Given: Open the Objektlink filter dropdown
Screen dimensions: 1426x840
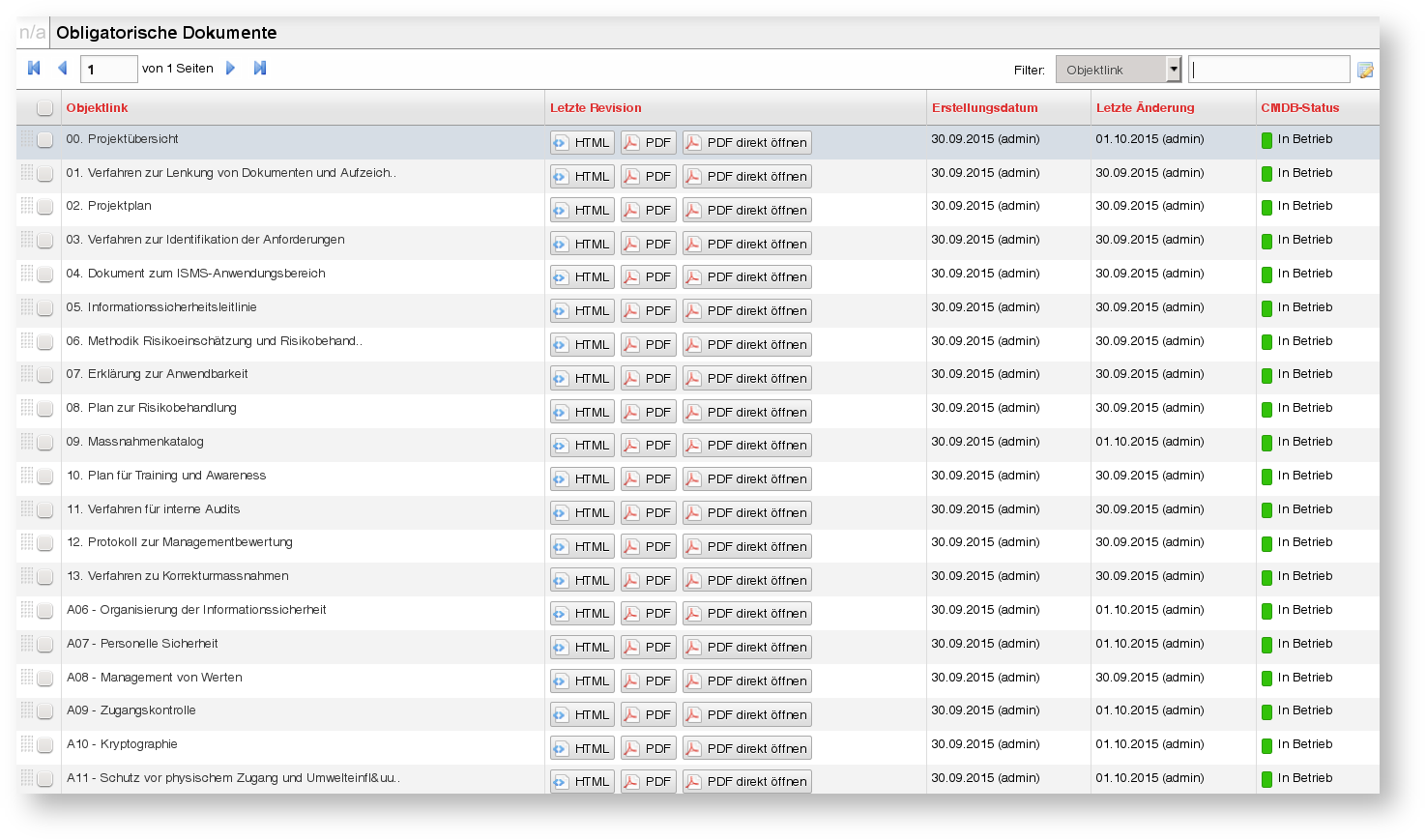Looking at the screenshot, I should tap(1174, 69).
